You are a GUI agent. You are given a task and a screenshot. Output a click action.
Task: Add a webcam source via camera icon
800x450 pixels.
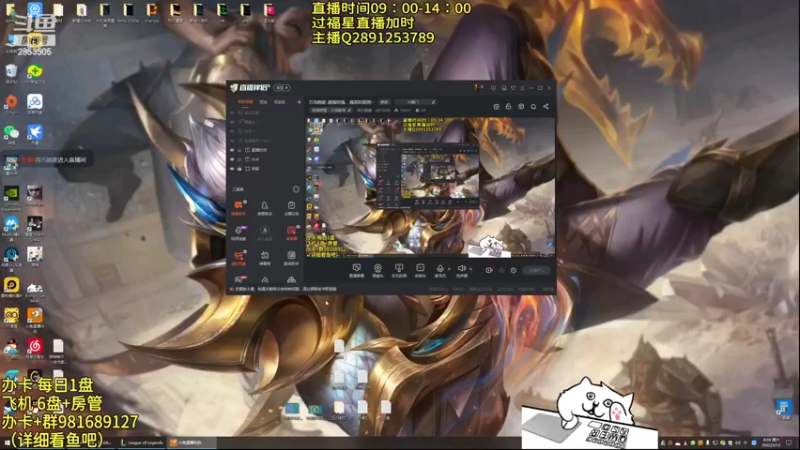pyautogui.click(x=378, y=267)
